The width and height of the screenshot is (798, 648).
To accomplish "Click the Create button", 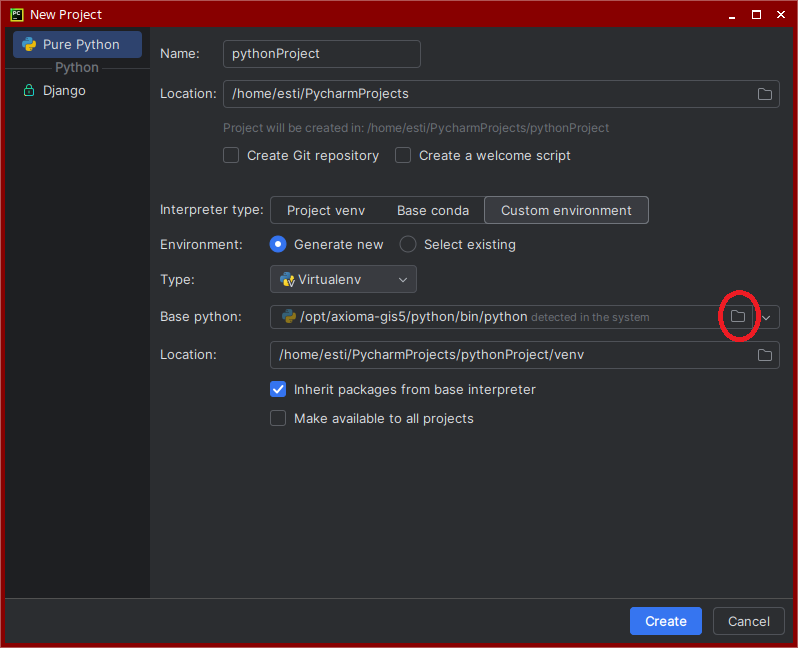I will pos(665,621).
